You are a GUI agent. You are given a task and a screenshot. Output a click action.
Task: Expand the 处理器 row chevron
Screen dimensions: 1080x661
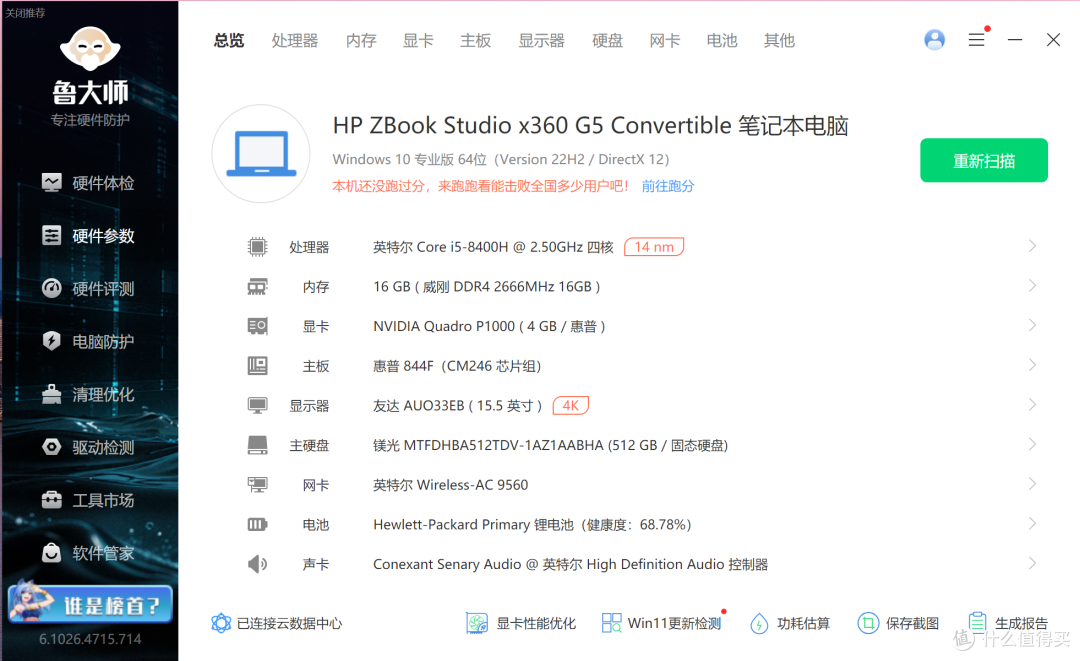point(1032,246)
